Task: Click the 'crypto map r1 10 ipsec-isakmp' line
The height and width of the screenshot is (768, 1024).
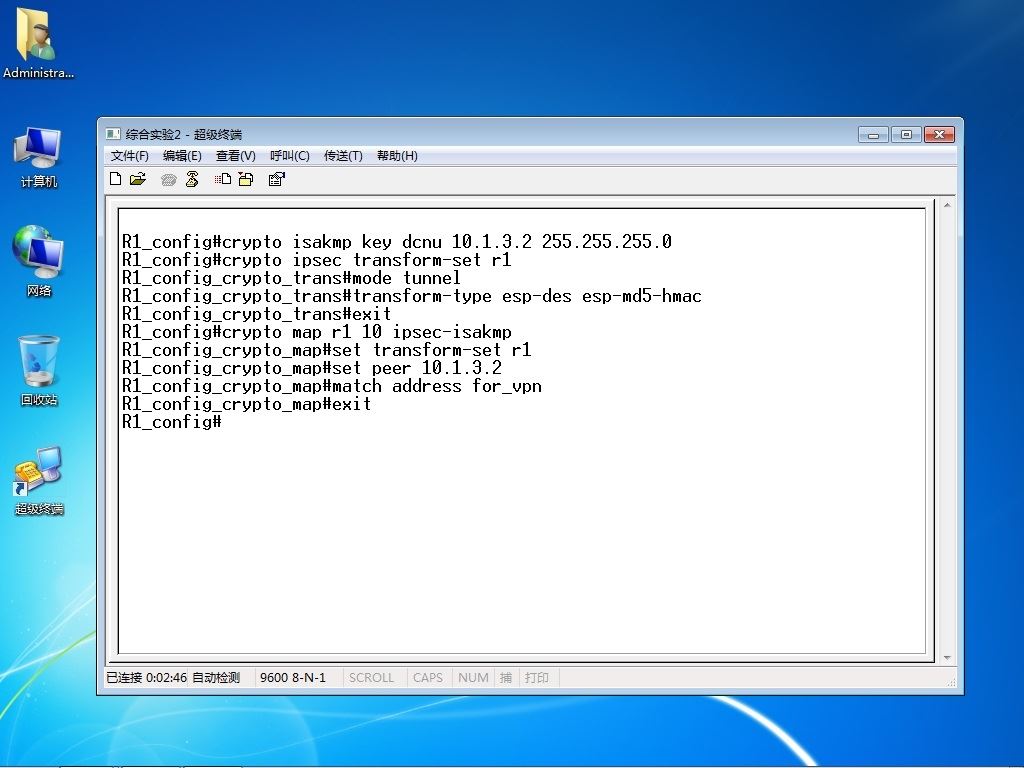Action: pyautogui.click(x=317, y=332)
